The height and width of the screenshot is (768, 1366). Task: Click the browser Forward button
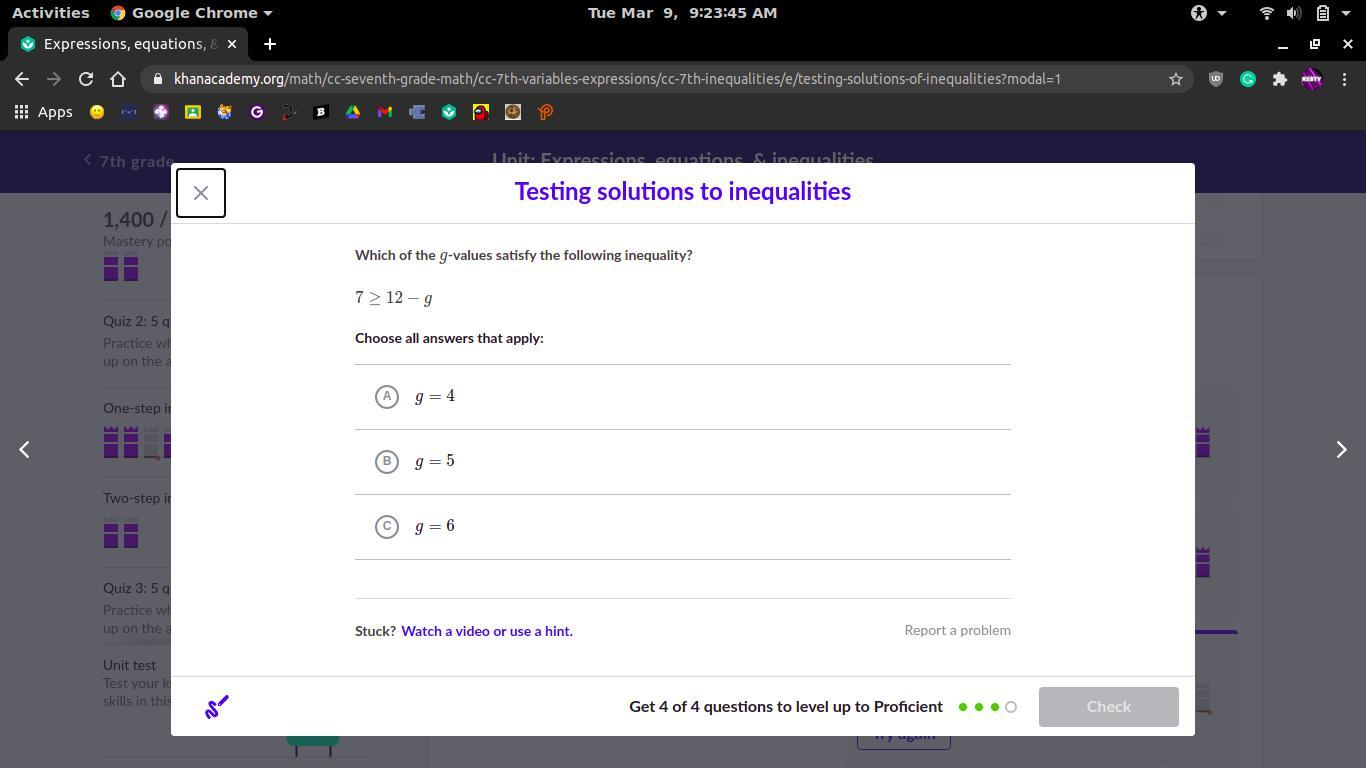tap(54, 79)
